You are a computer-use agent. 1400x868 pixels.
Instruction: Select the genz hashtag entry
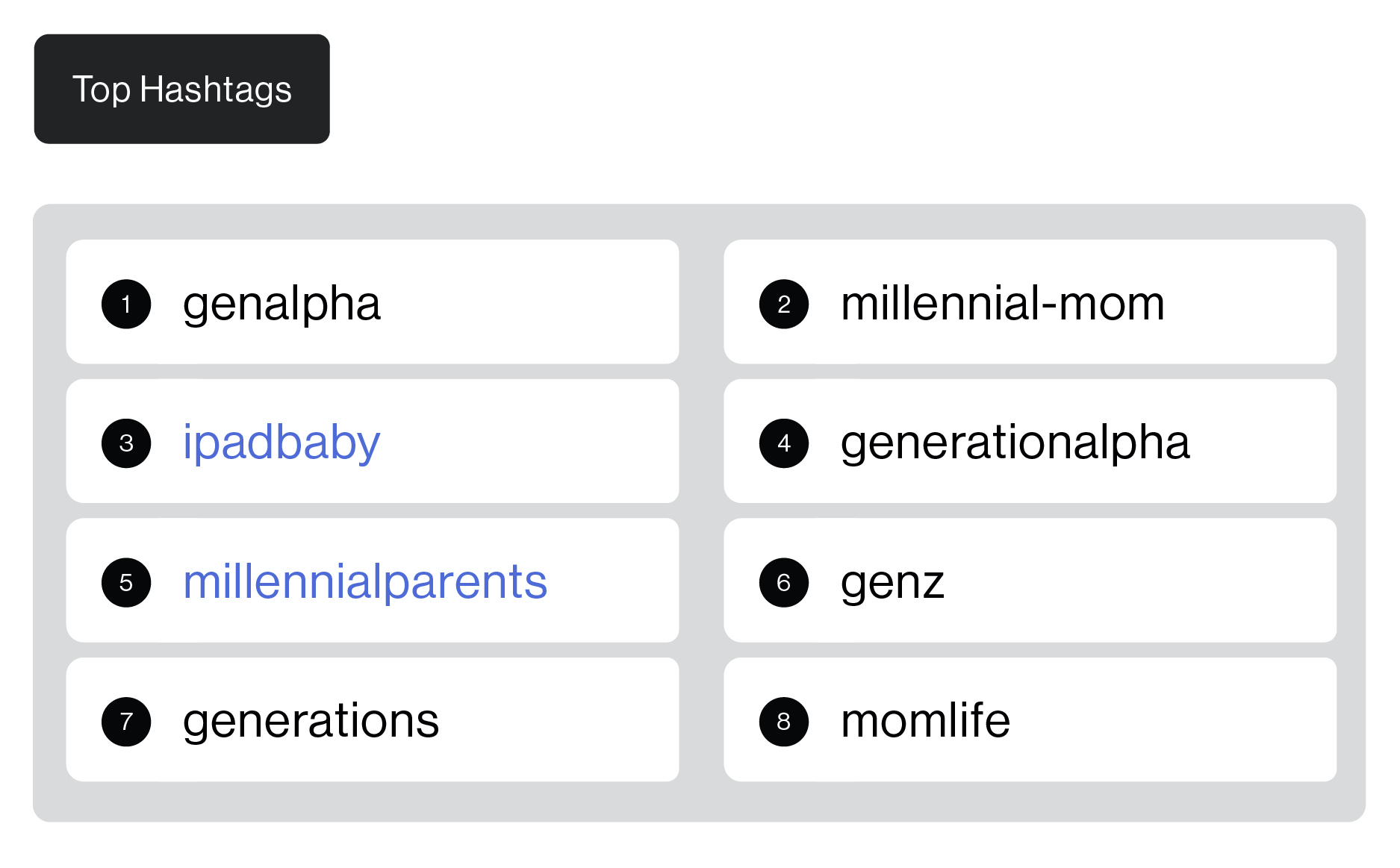(x=892, y=582)
